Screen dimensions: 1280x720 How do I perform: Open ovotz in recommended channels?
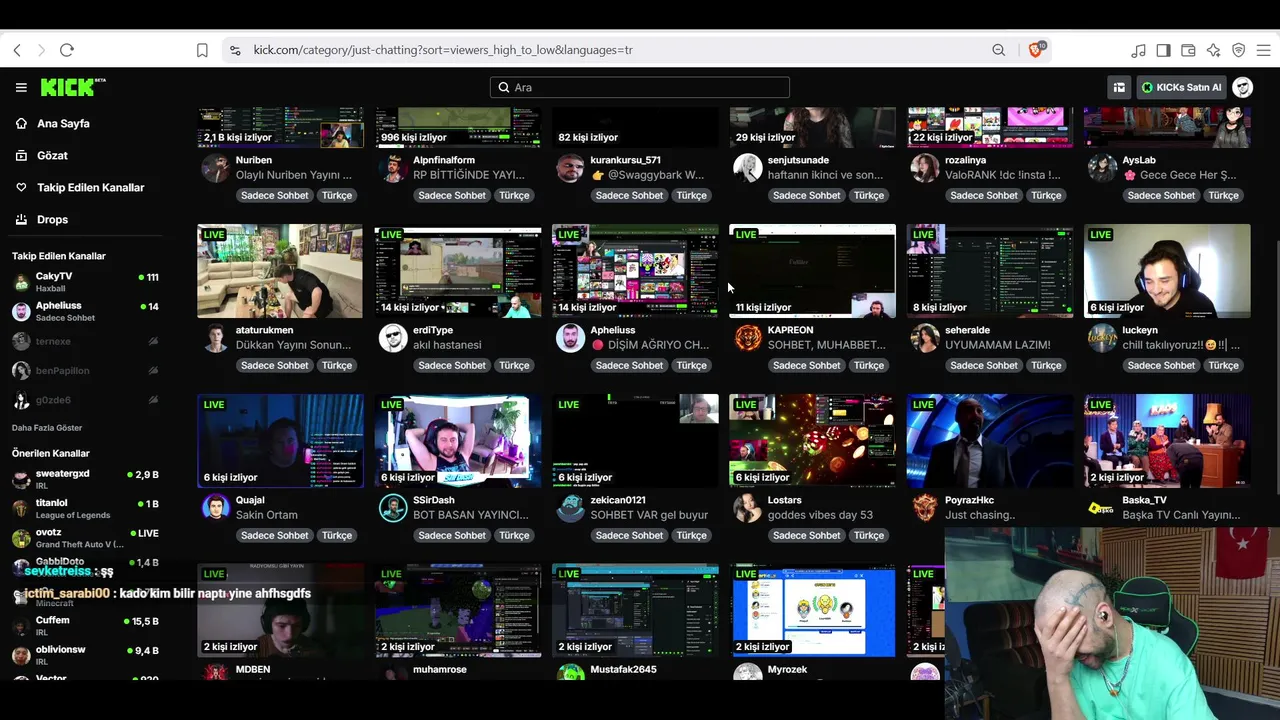click(85, 538)
